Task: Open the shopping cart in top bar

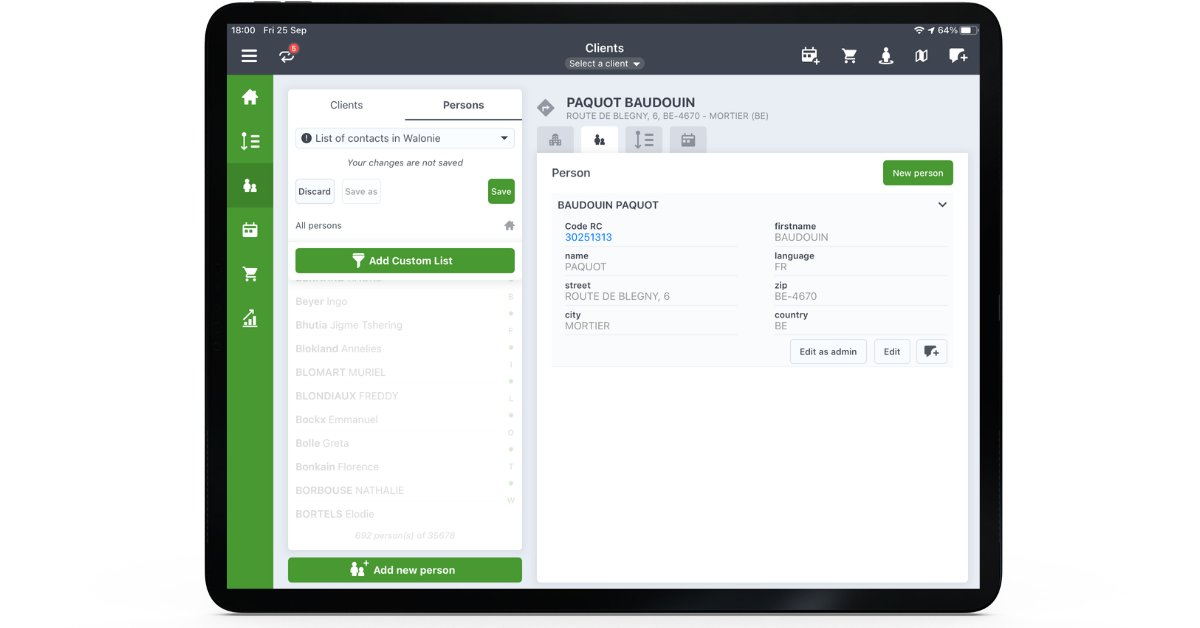Action: (x=849, y=56)
